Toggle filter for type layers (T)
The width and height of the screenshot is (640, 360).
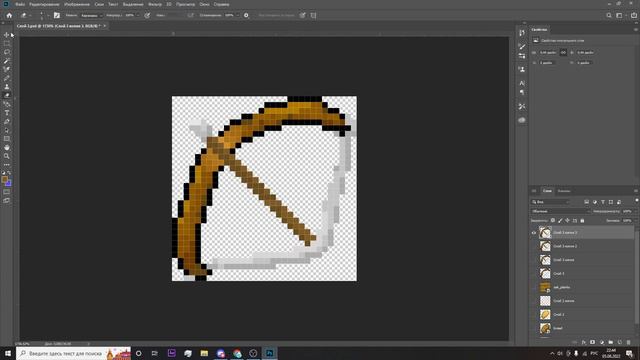[x=603, y=202]
